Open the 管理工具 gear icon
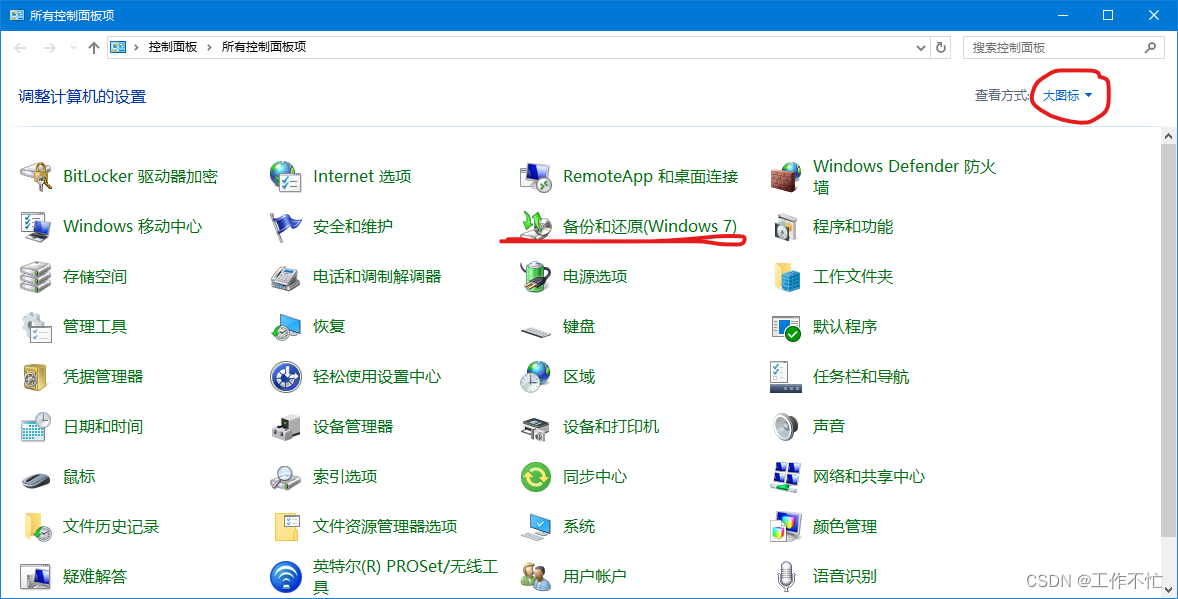 tap(35, 327)
